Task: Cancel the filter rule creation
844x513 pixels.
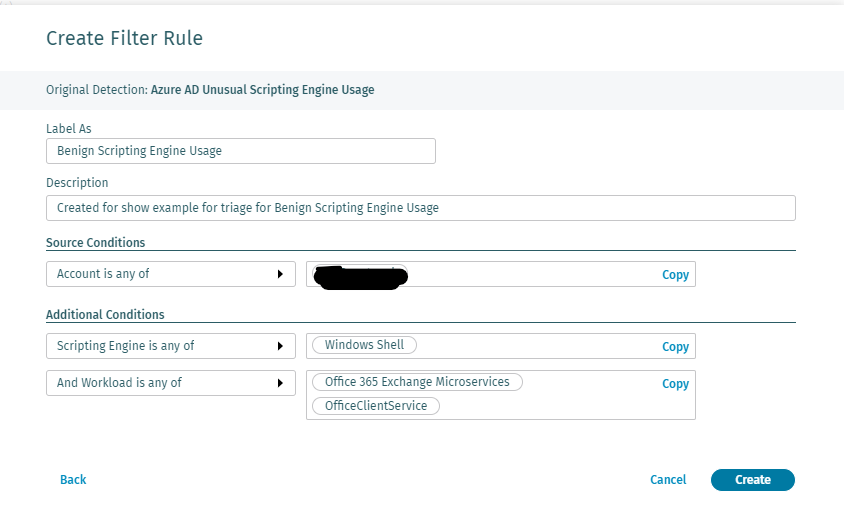Action: coord(668,480)
